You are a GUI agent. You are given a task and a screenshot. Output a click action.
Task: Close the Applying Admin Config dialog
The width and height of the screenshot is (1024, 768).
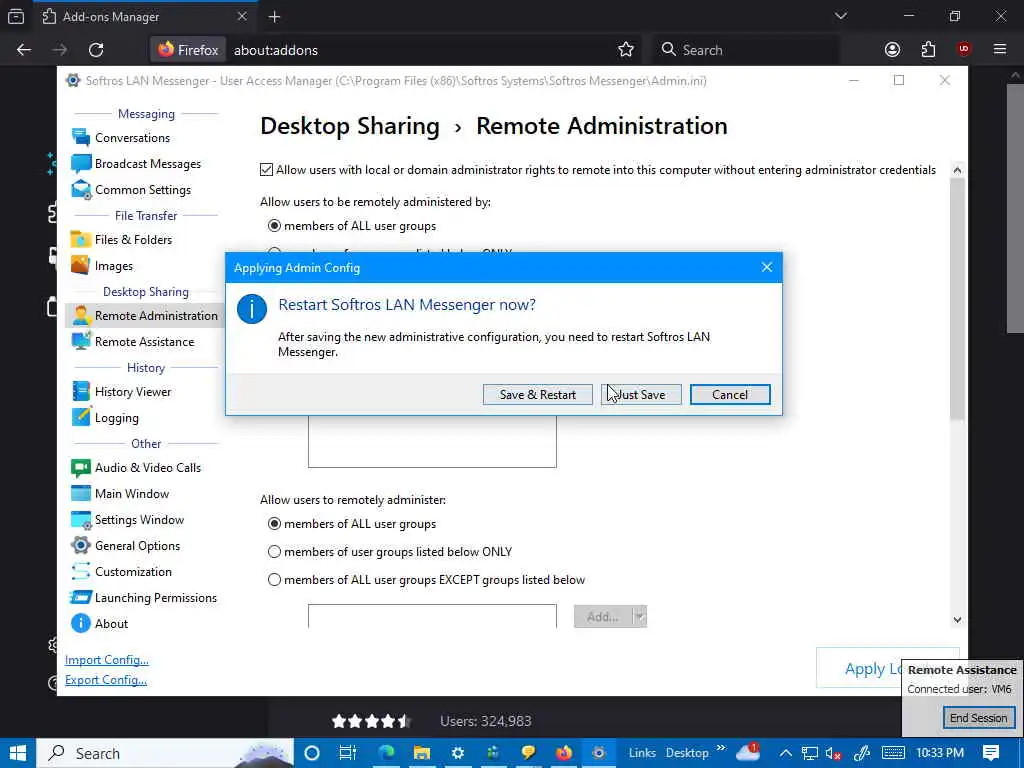point(767,267)
